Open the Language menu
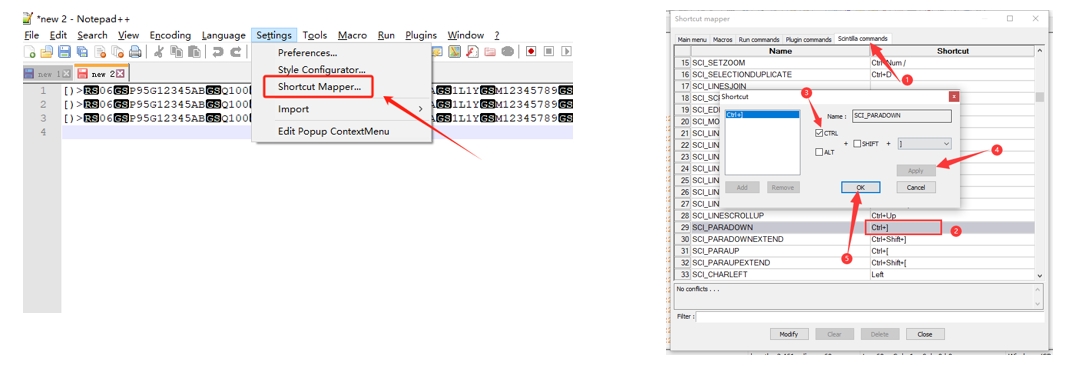Screen dimensions: 1091x366 [223, 35]
